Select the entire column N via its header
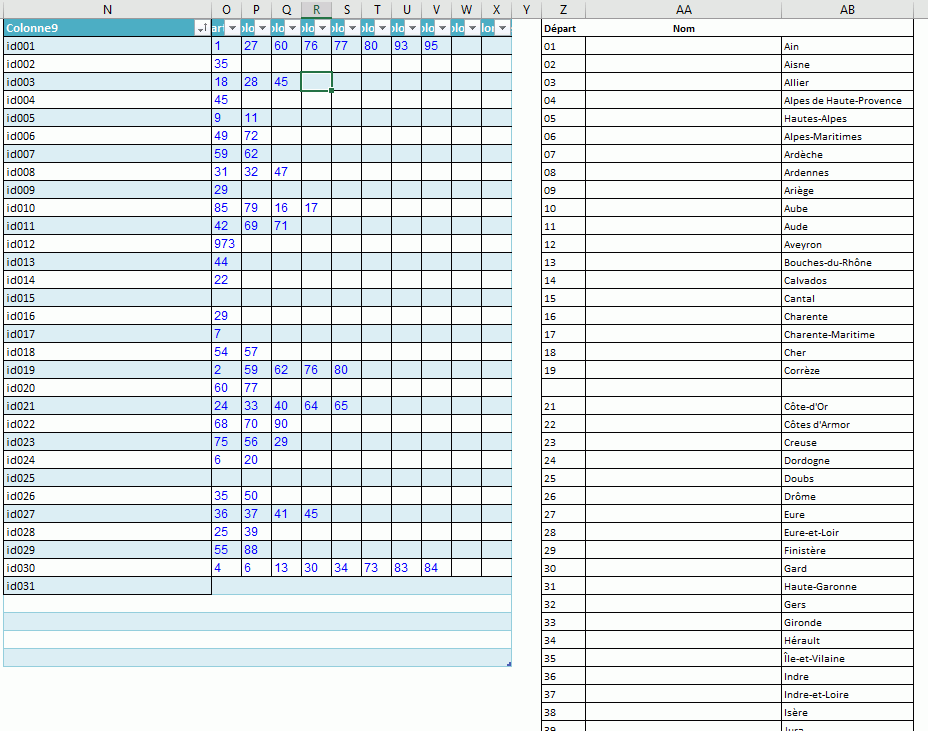This screenshot has height=731, width=928. tap(107, 9)
